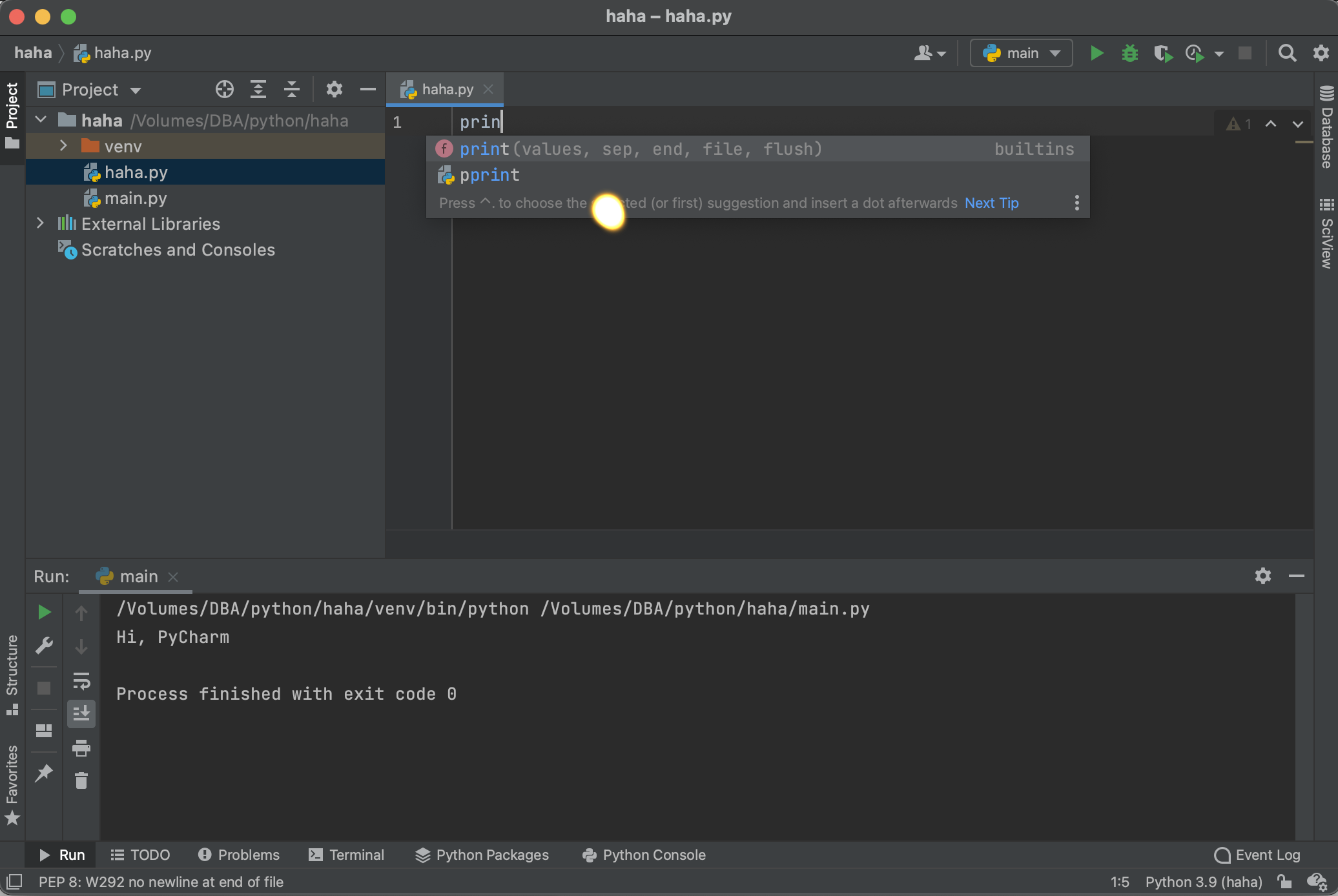The height and width of the screenshot is (896, 1338).
Task: Start the Debug bug icon
Action: [x=1129, y=53]
